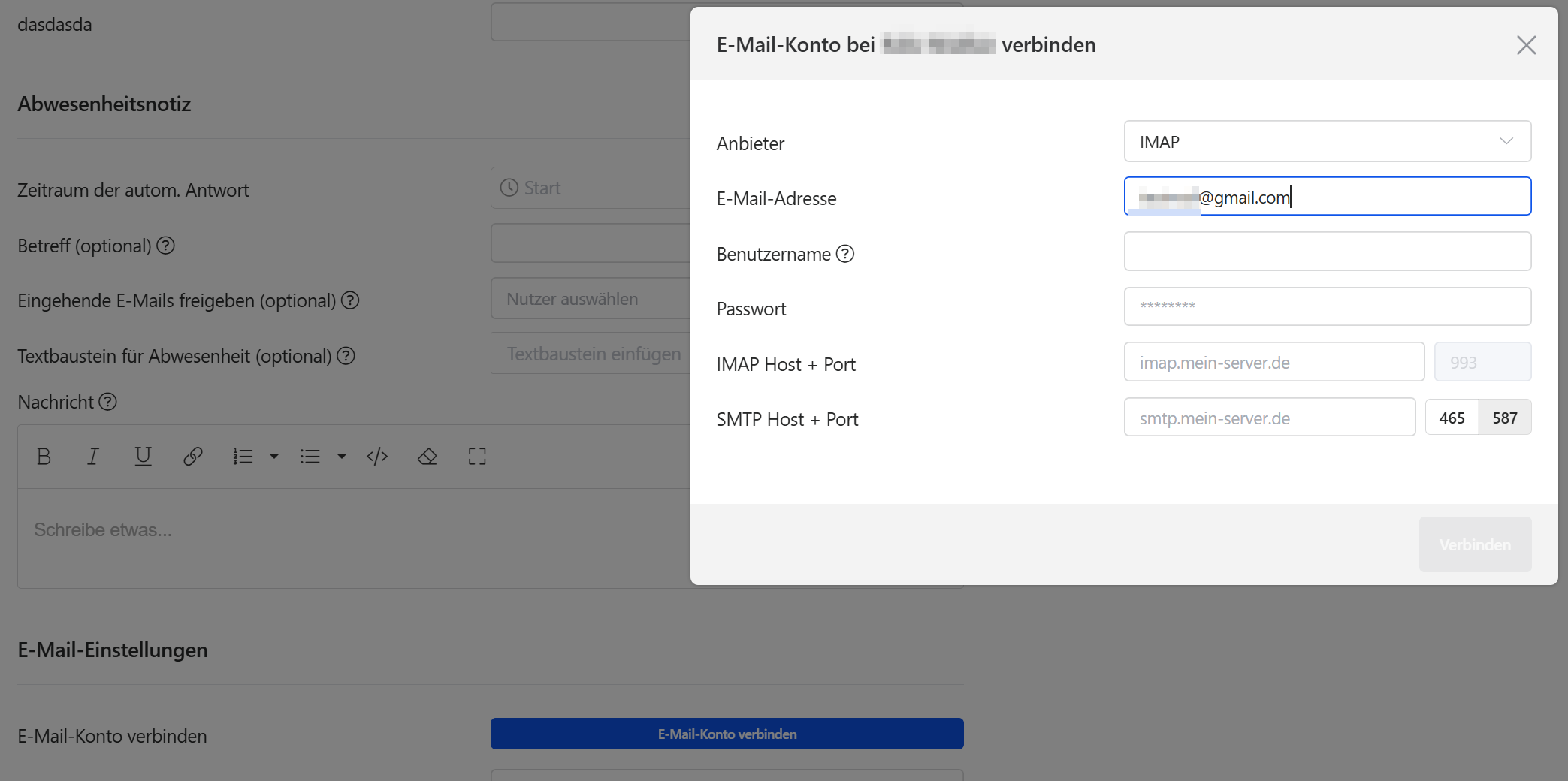Clear formatting with the eraser icon
The image size is (1568, 781).
[x=427, y=457]
